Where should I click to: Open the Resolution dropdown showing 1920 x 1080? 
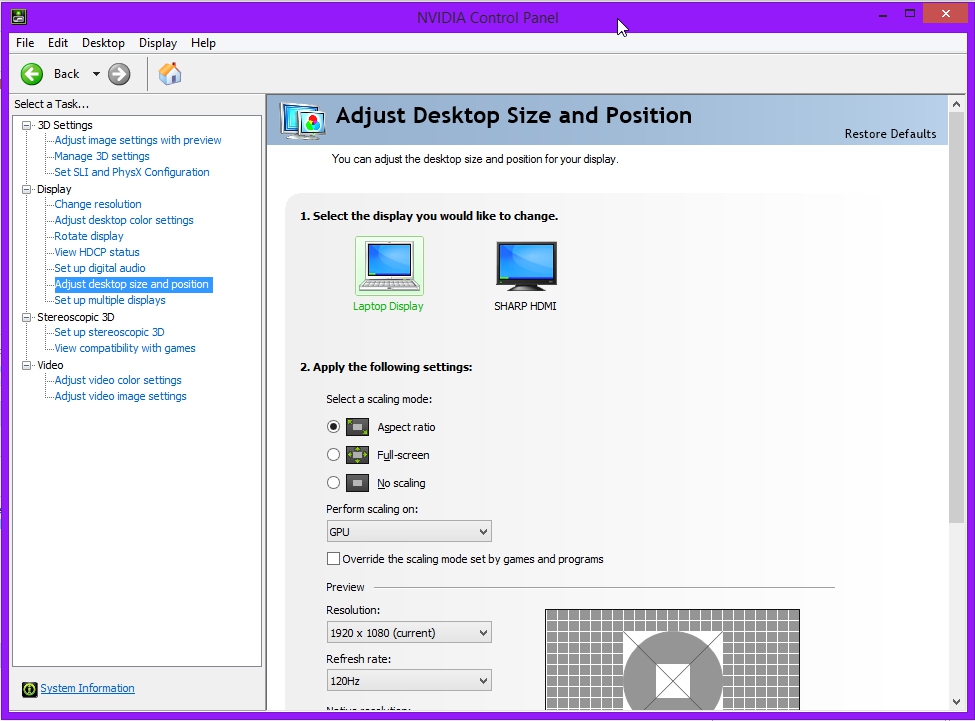pos(409,633)
